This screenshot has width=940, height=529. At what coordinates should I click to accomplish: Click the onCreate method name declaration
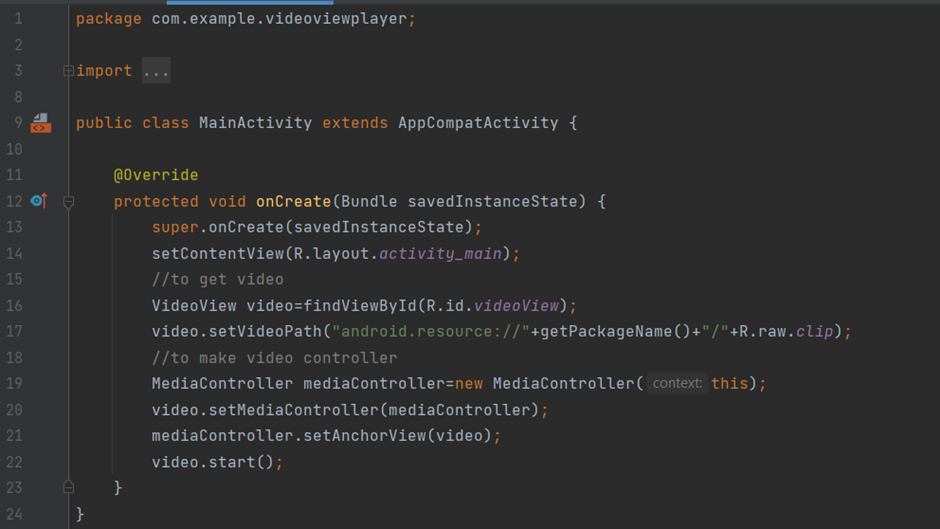click(x=293, y=201)
